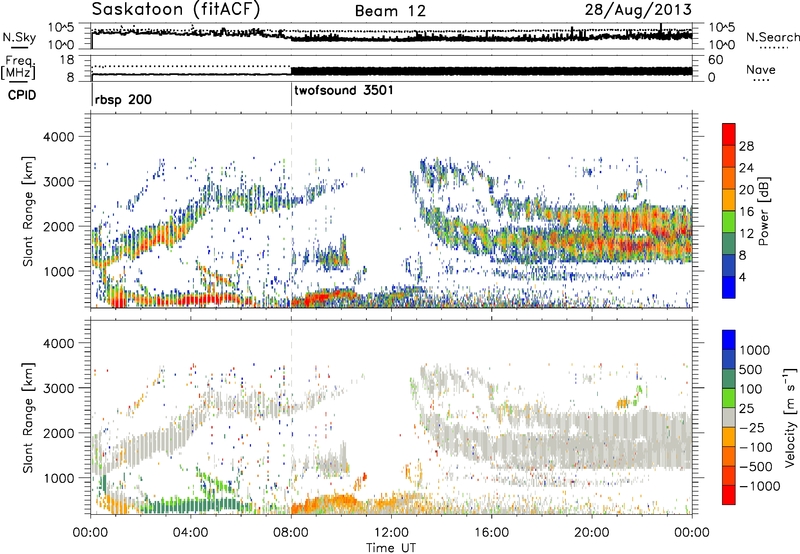Click the 'N.Search' legend label
The image size is (800, 554).
(x=772, y=37)
